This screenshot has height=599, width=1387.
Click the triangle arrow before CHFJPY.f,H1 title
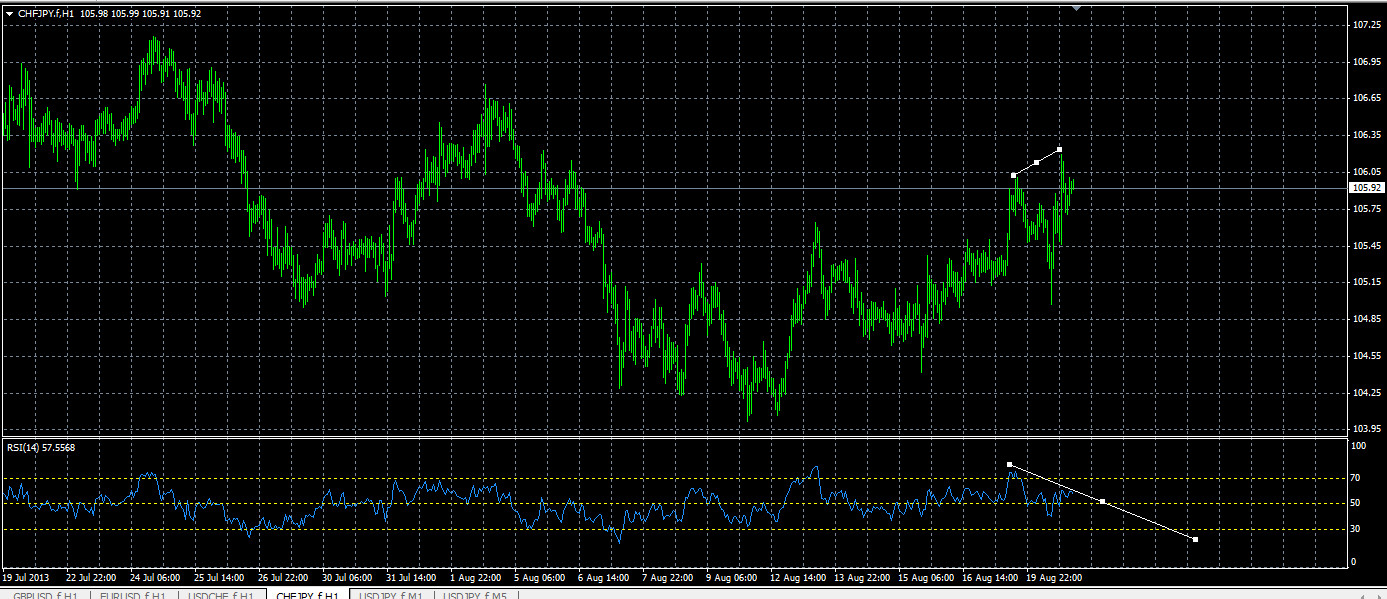click(x=10, y=14)
